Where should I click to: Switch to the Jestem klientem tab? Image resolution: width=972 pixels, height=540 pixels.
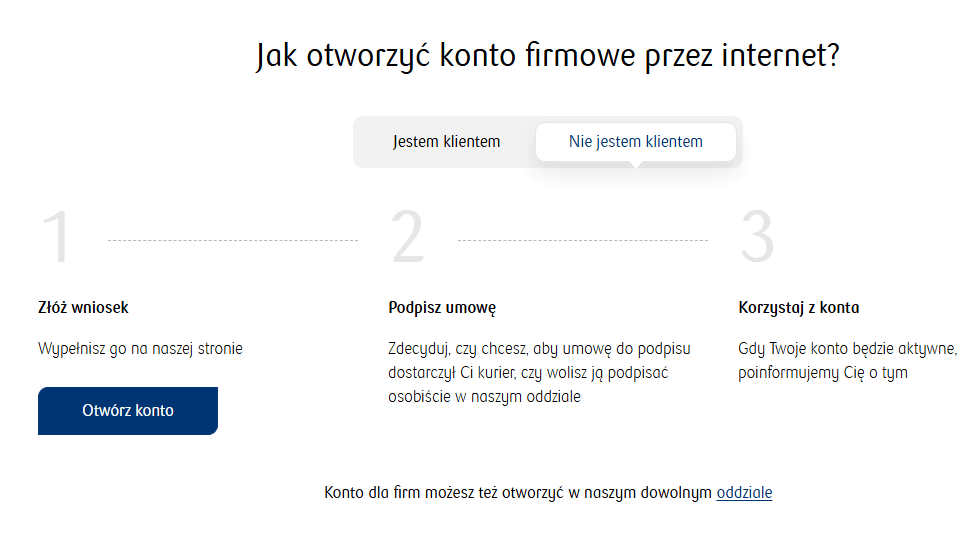[x=446, y=142]
